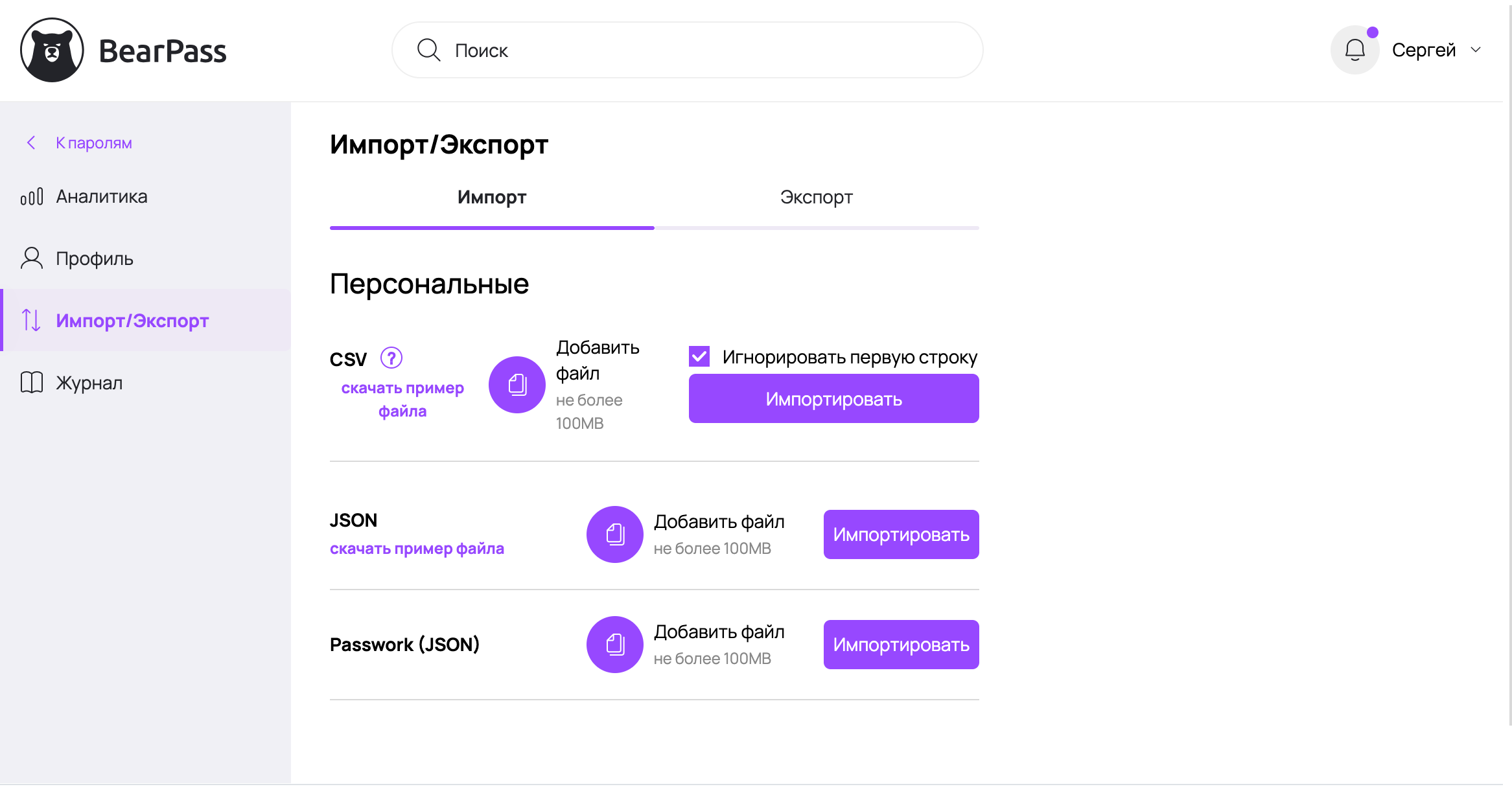Click the JSON add-file round icon

[614, 534]
